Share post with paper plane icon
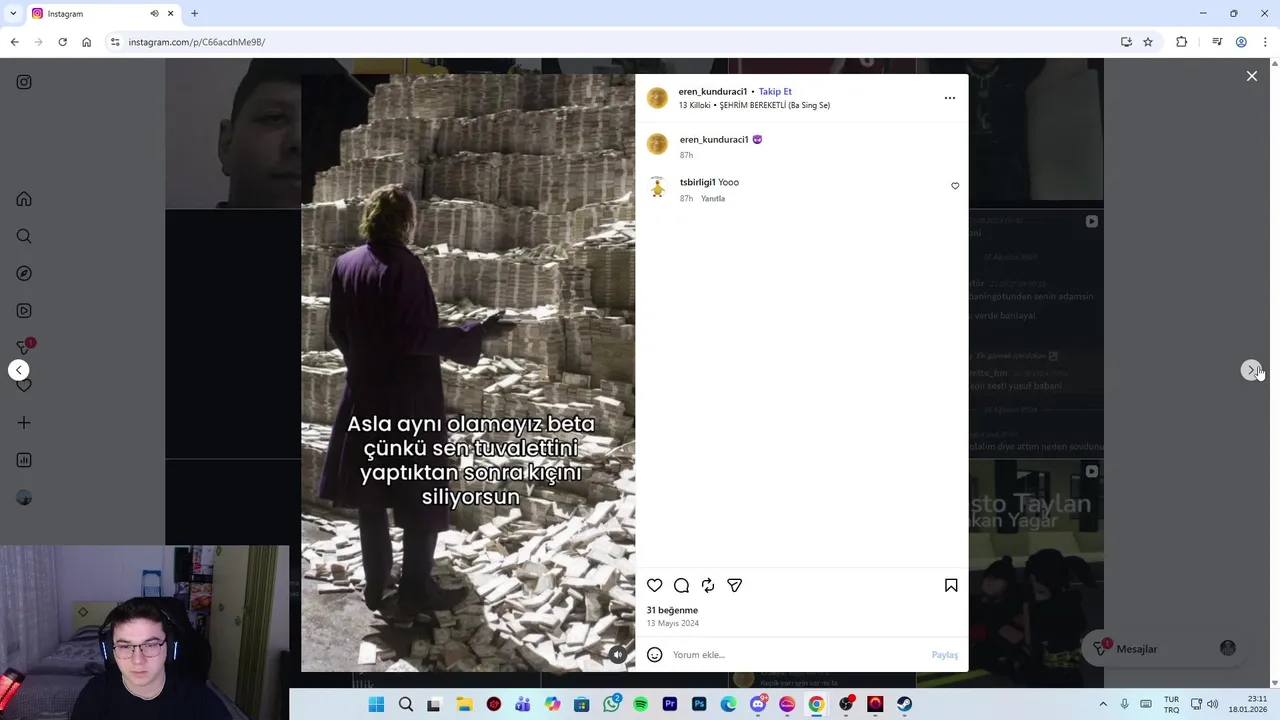1280x720 pixels. click(734, 585)
